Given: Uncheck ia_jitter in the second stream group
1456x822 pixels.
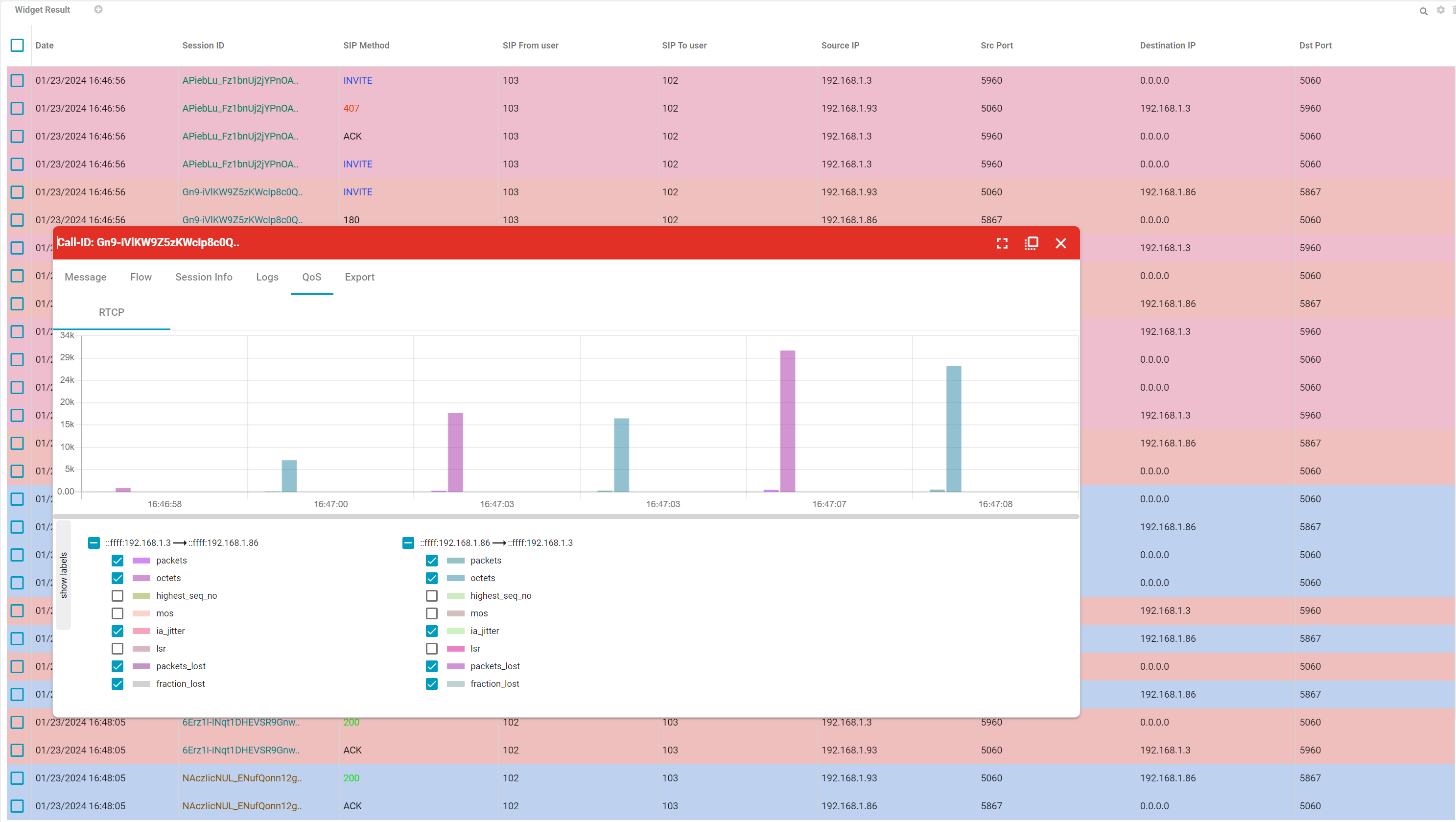Looking at the screenshot, I should [x=432, y=631].
